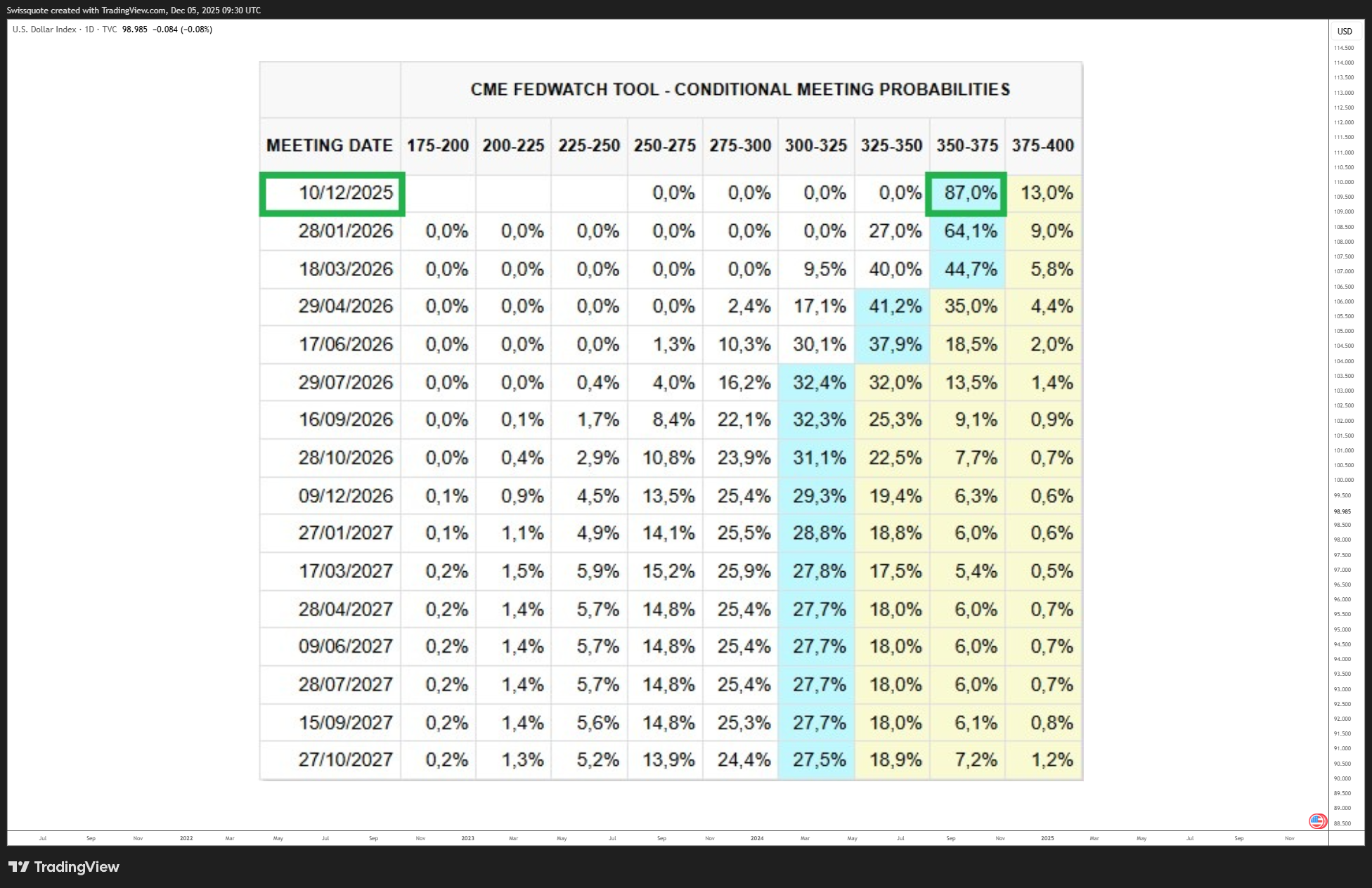Click the 350-375 column header

(x=967, y=145)
